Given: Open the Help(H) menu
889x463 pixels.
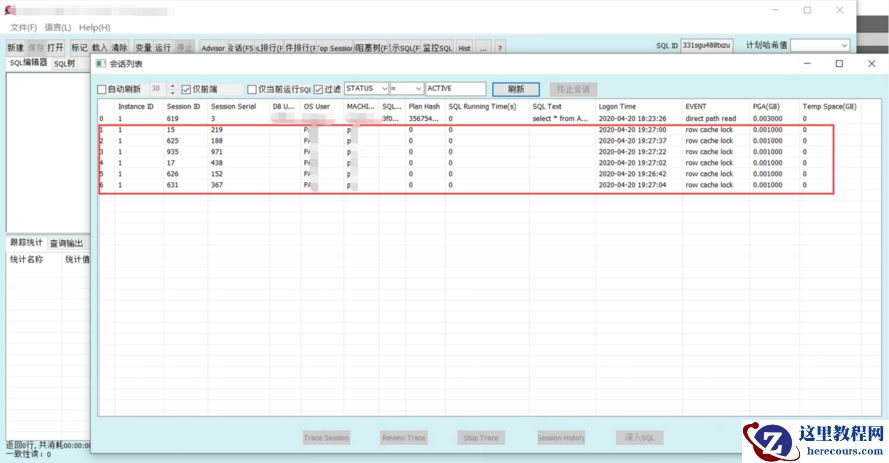Looking at the screenshot, I should pos(95,27).
